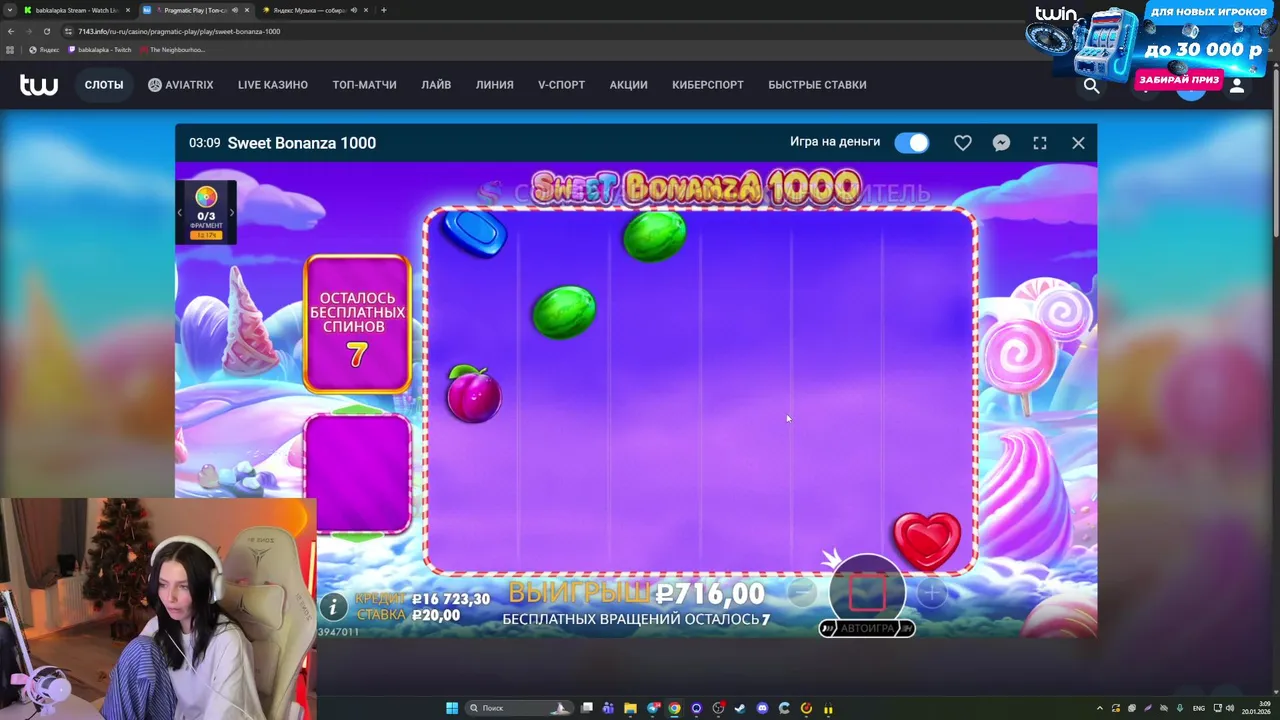Open ТОП-МАТЧИ in navigation
The width and height of the screenshot is (1280, 720).
(364, 85)
